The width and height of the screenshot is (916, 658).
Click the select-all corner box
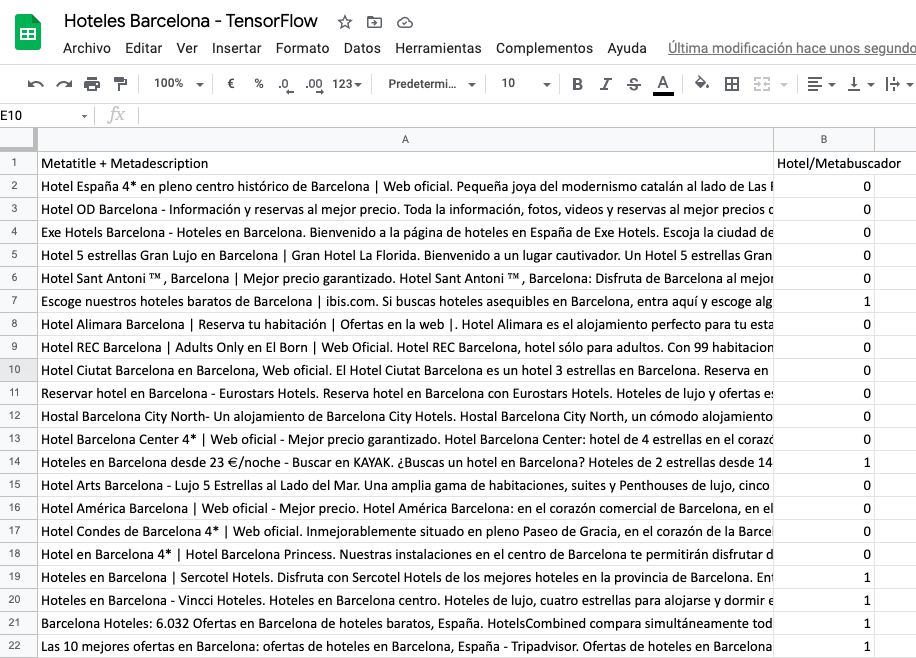click(x=18, y=140)
